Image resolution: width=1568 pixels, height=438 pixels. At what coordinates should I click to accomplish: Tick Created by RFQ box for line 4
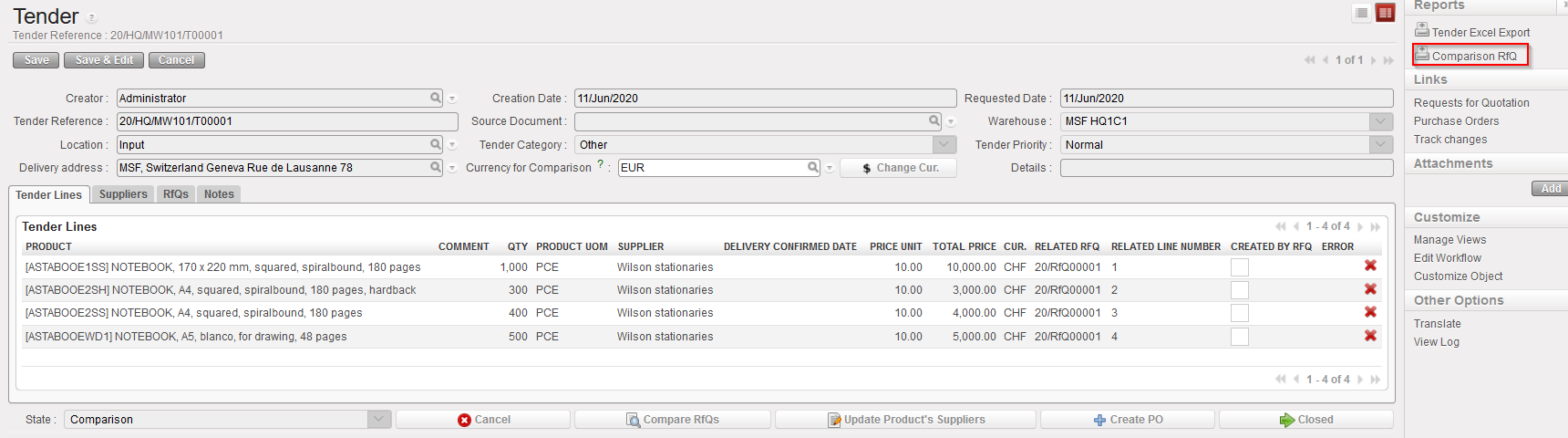1239,337
